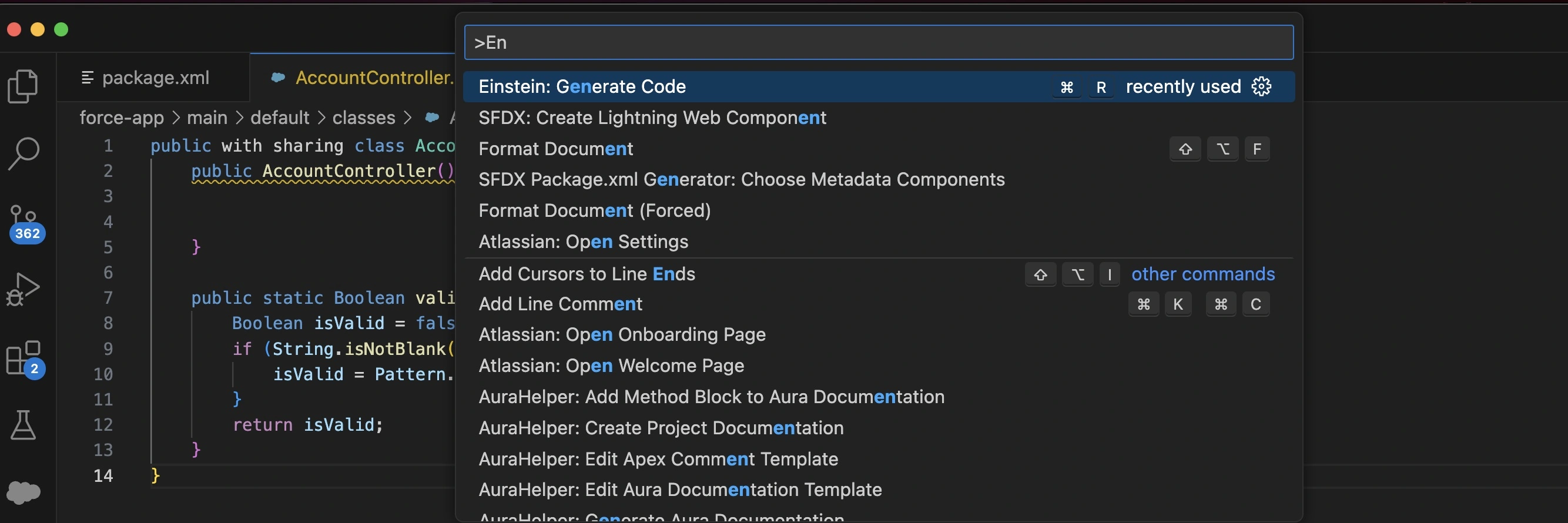
Task: Choose Format Document (Forced)
Action: tap(879, 210)
